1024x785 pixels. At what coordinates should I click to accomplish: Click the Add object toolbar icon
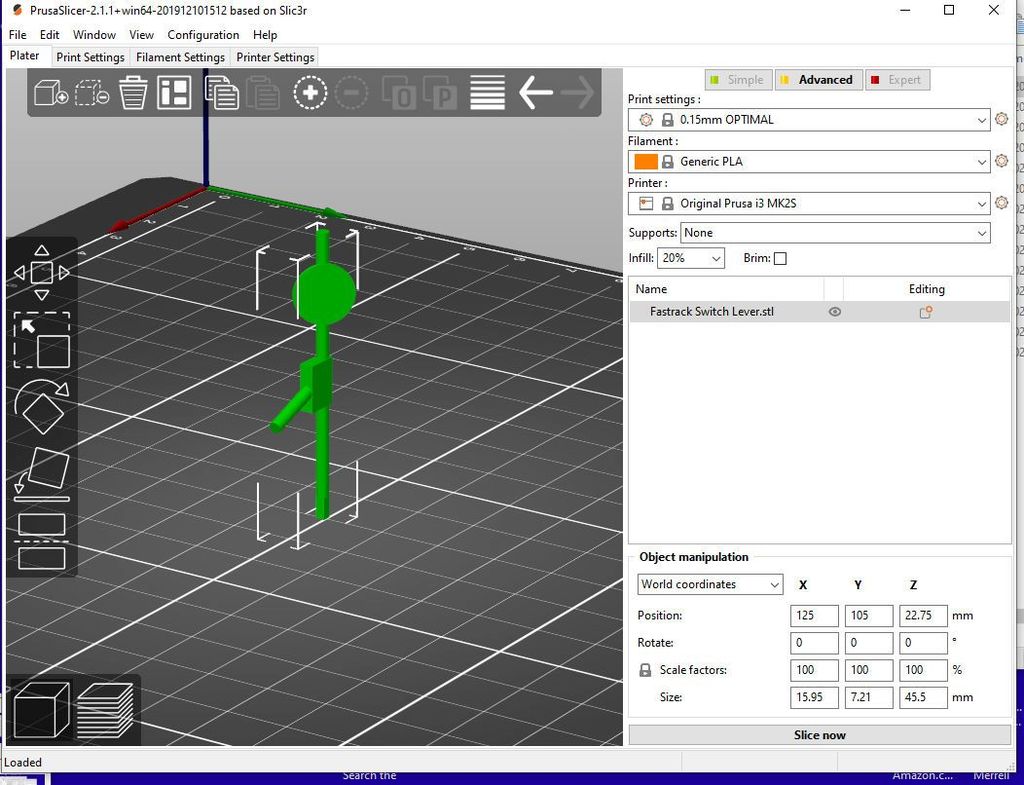click(x=50, y=93)
